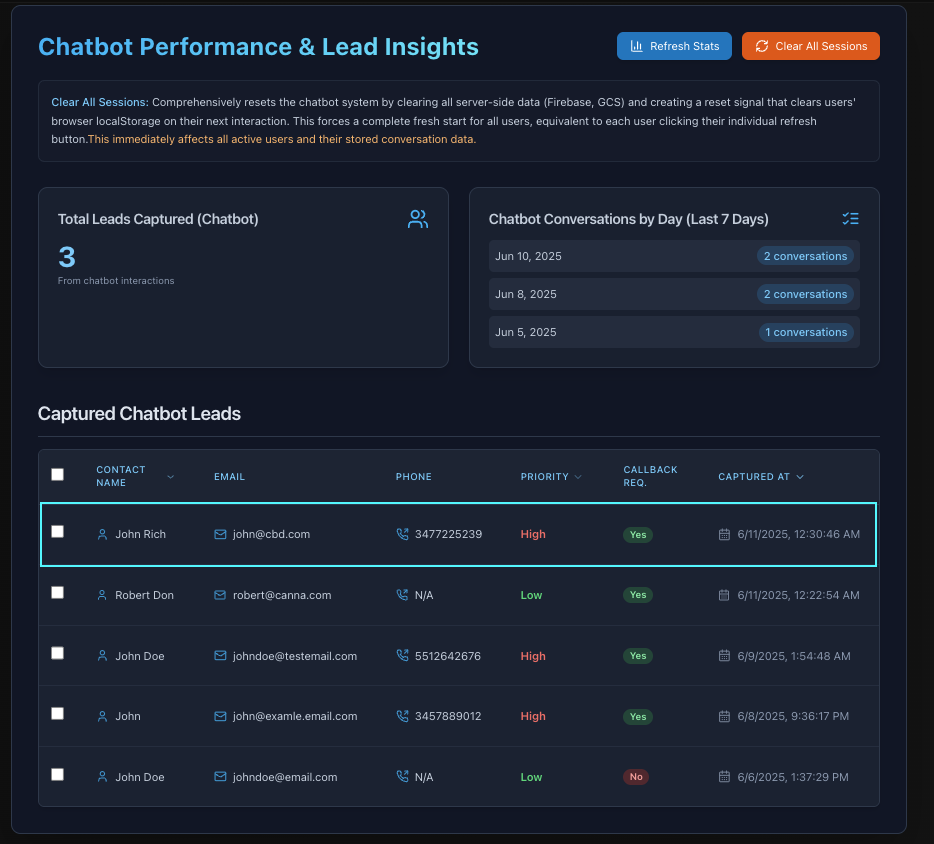Viewport: 934px width, 844px height.
Task: Click the Refresh Stats button
Action: [x=674, y=45]
